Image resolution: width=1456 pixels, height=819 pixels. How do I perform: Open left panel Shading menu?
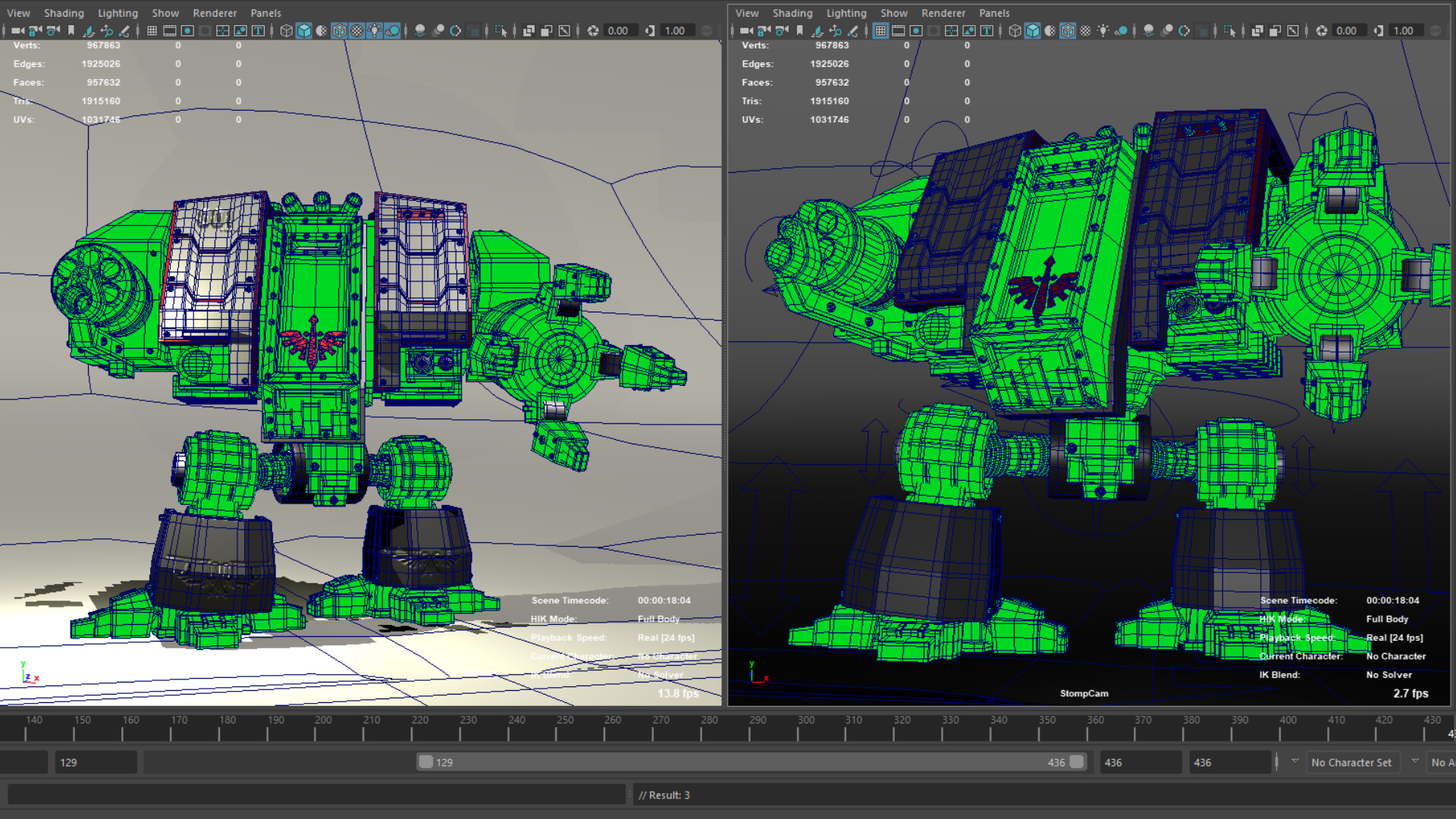coord(64,13)
